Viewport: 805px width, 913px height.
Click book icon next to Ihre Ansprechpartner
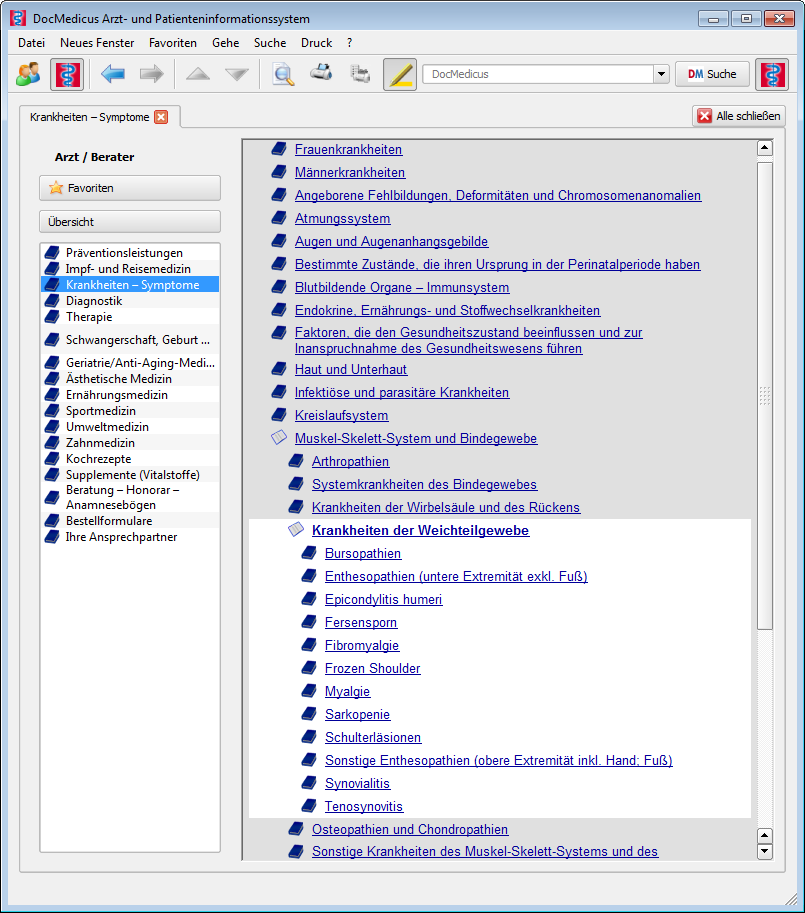(52, 536)
